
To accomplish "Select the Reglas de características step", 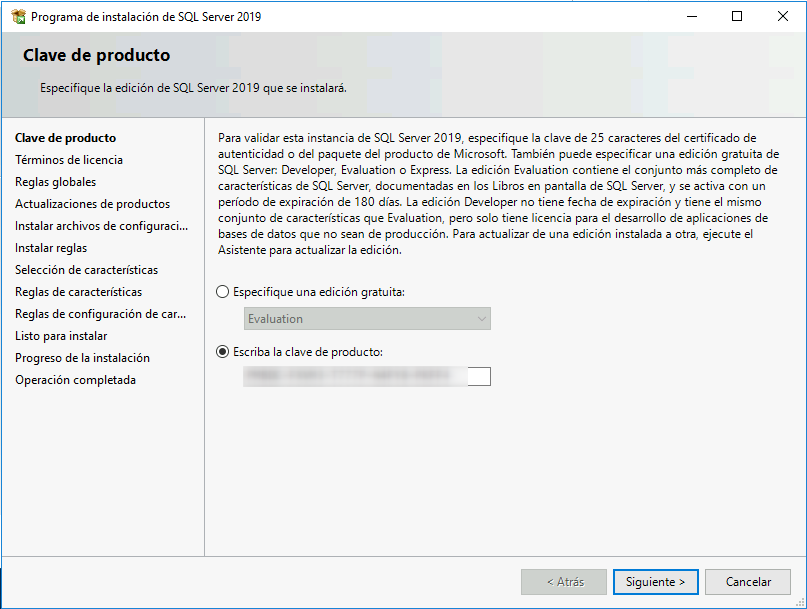I will pyautogui.click(x=79, y=292).
